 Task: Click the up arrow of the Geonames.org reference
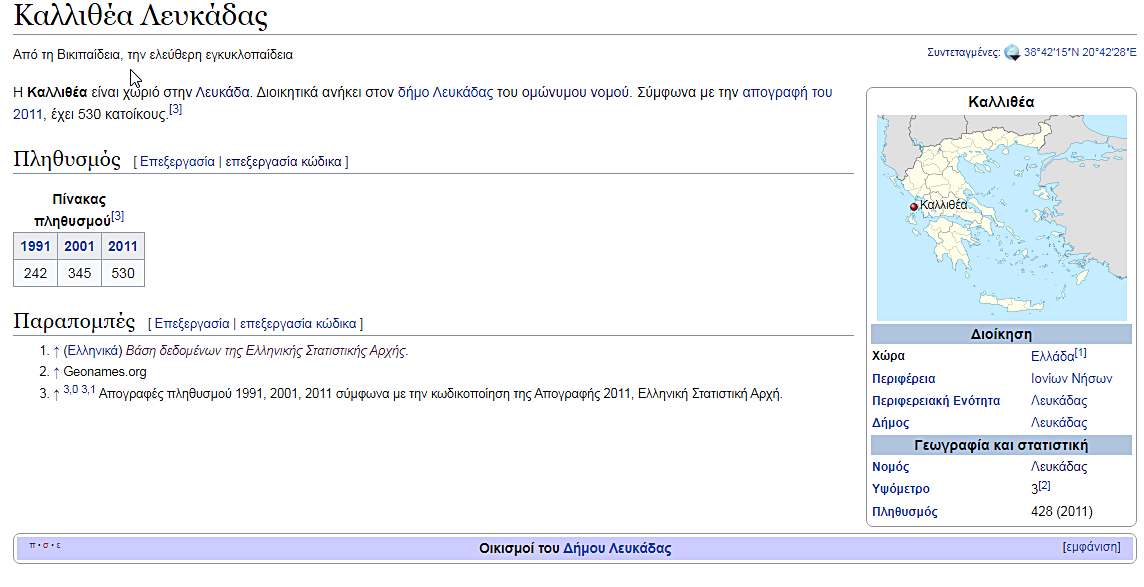coord(56,372)
